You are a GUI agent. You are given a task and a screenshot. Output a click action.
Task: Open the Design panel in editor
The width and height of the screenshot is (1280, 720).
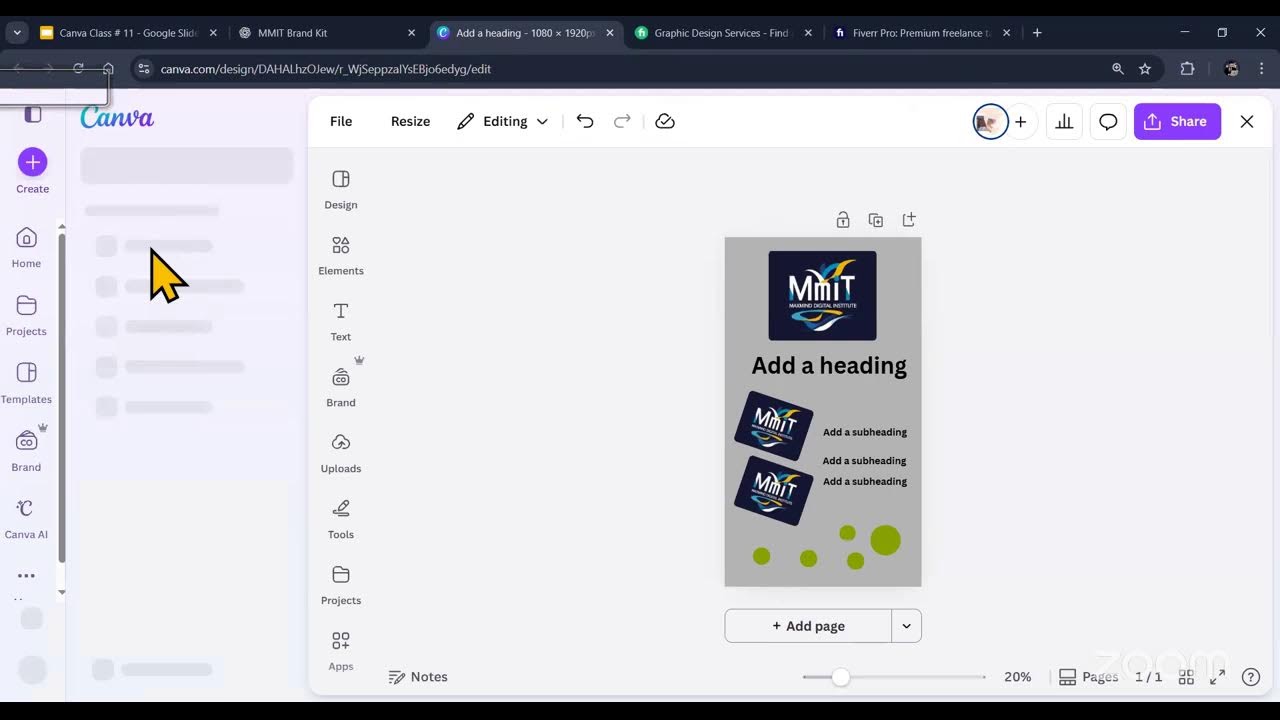(x=341, y=189)
